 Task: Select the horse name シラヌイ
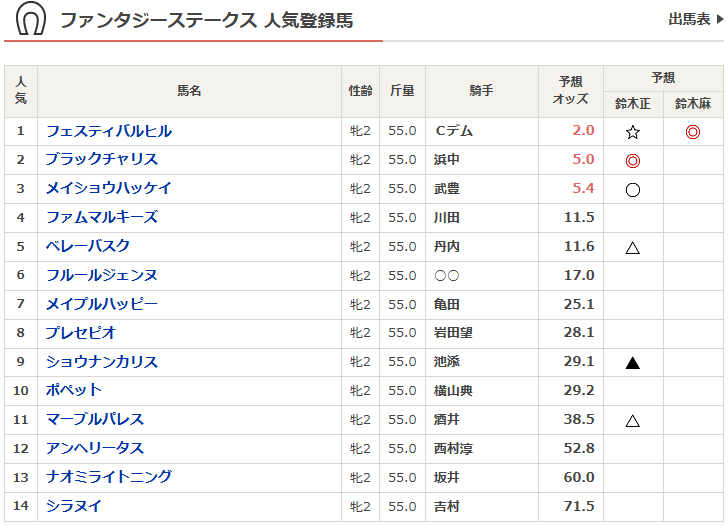(74, 506)
